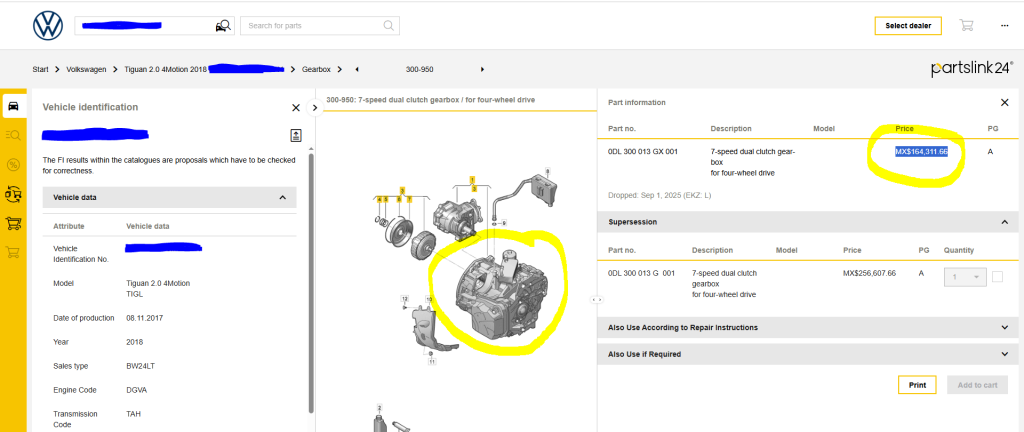Viewport: 1024px width, 432px height.
Task: Click the export icon in Vehicle identification
Action: click(x=296, y=135)
